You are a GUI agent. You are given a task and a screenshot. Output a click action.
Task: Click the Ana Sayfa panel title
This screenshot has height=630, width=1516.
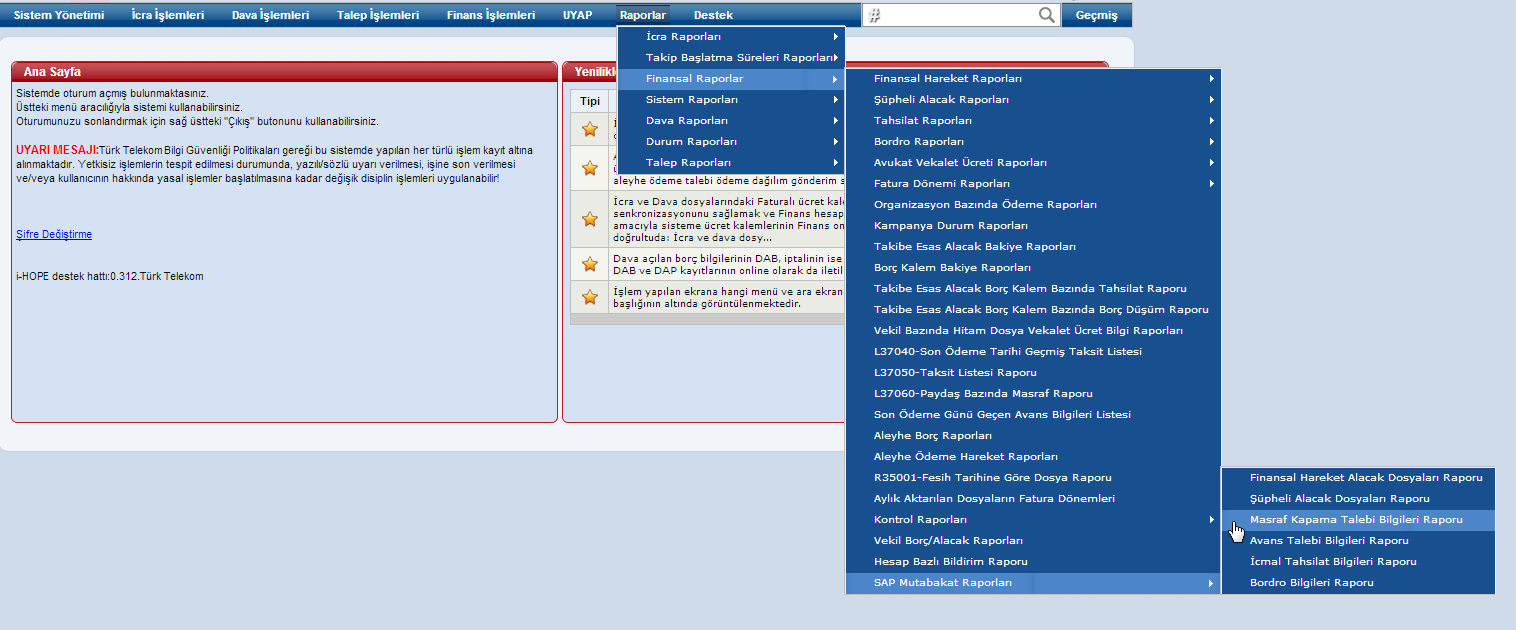click(52, 72)
